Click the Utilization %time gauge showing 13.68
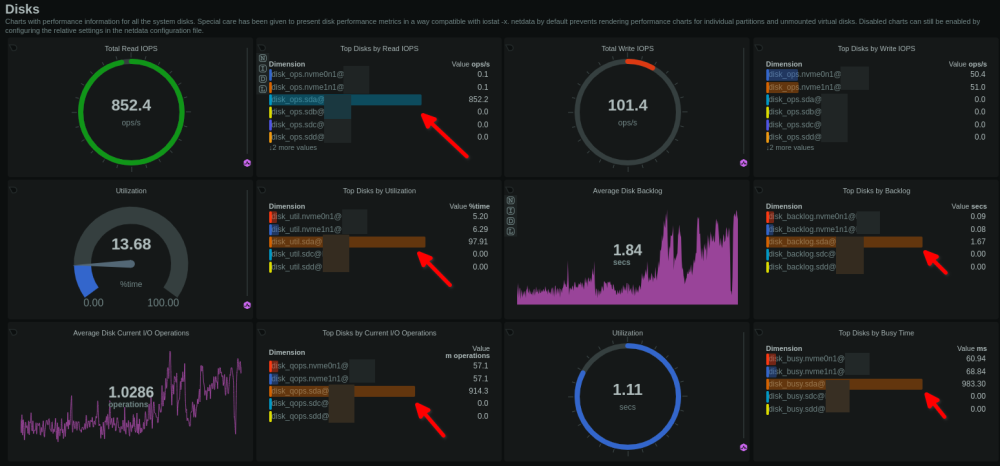 pyautogui.click(x=131, y=252)
